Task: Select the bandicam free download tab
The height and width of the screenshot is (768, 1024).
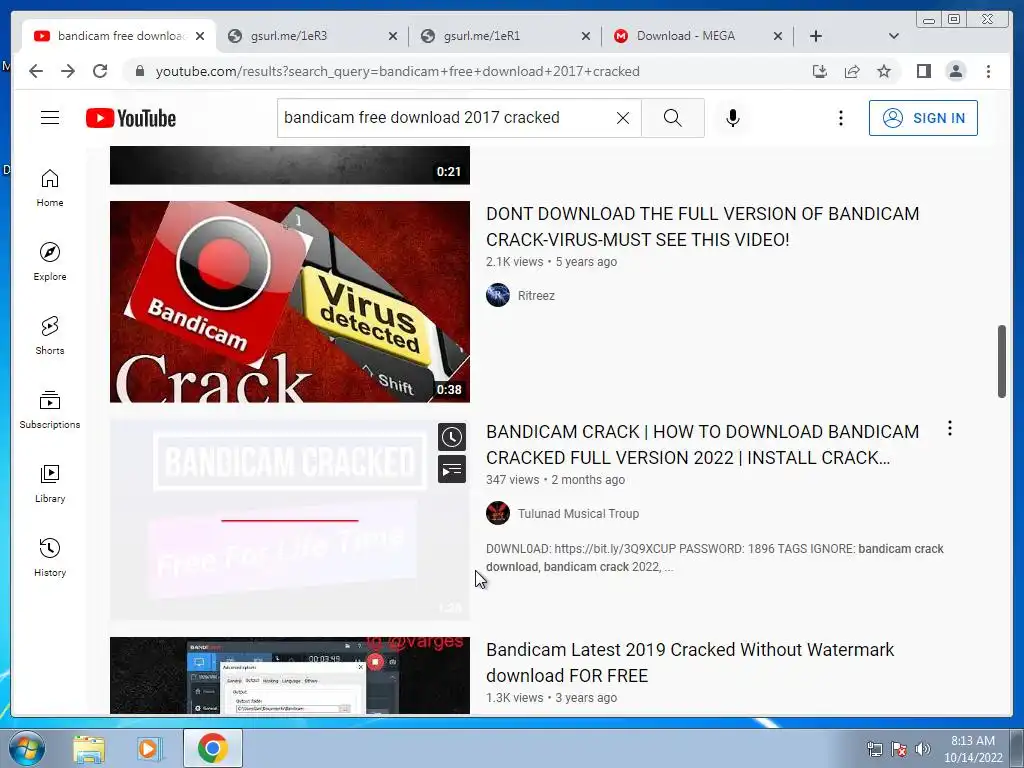Action: pyautogui.click(x=120, y=36)
